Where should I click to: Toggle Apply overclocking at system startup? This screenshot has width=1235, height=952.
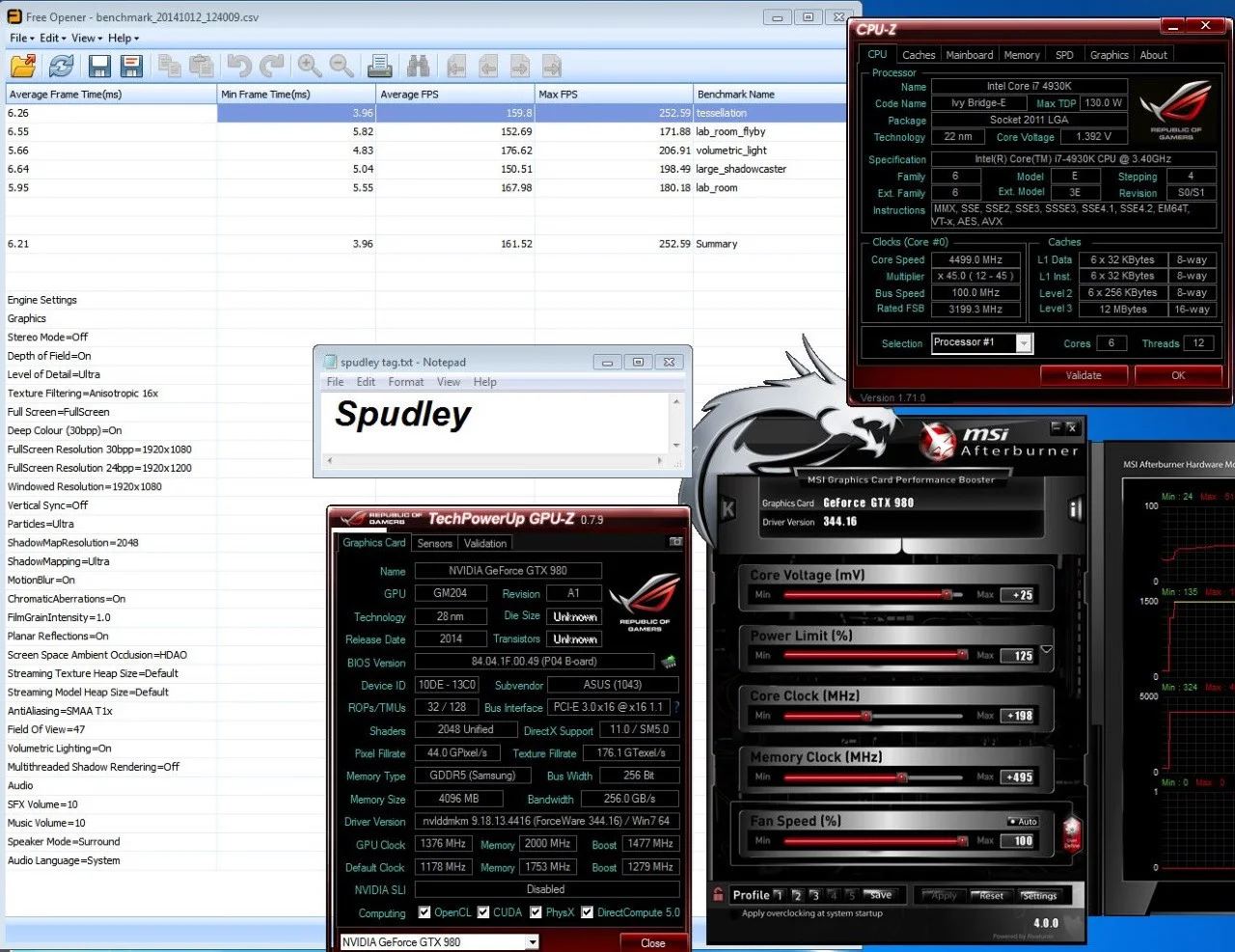[x=812, y=913]
